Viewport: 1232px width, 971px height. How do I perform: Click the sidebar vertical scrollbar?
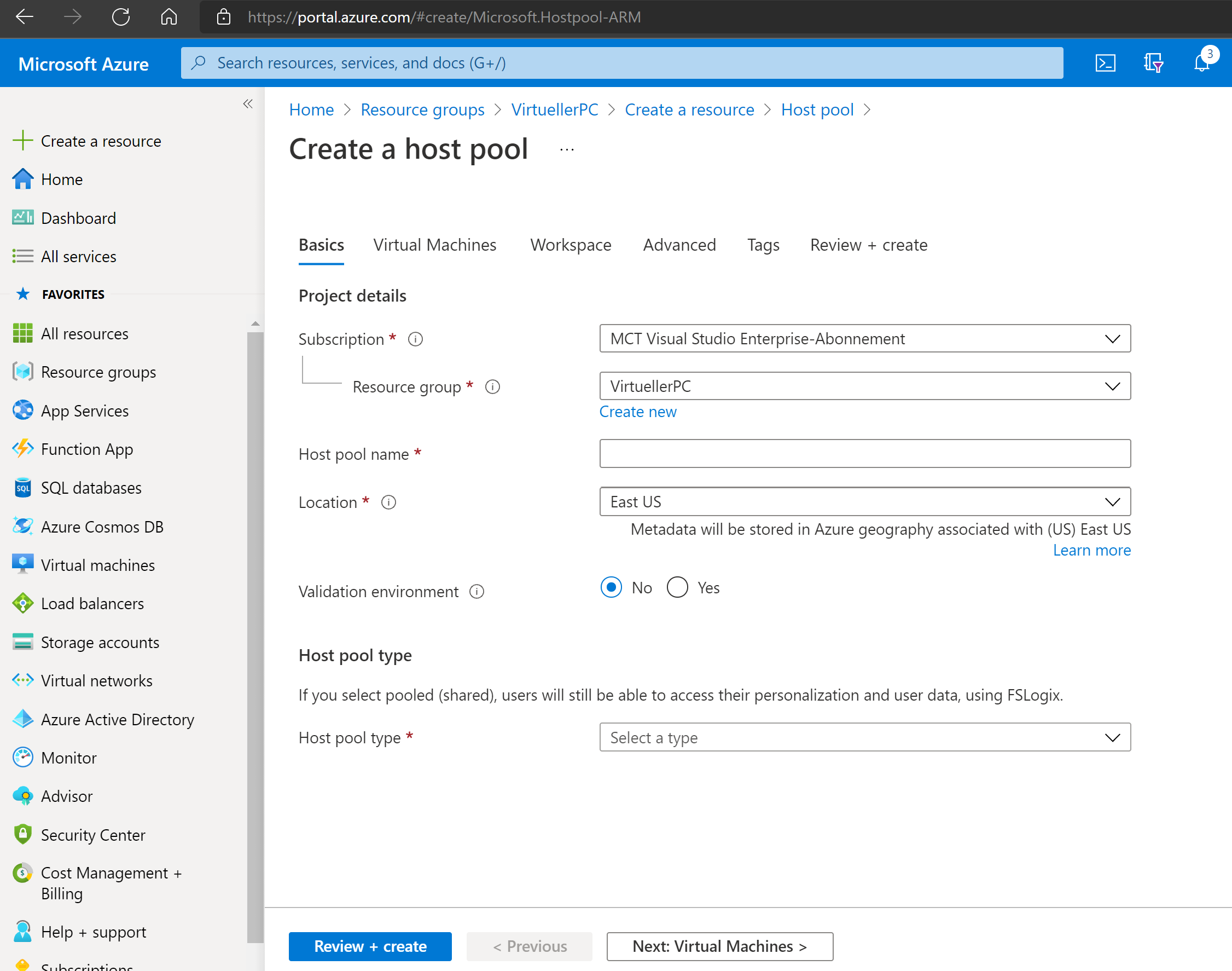[255, 626]
